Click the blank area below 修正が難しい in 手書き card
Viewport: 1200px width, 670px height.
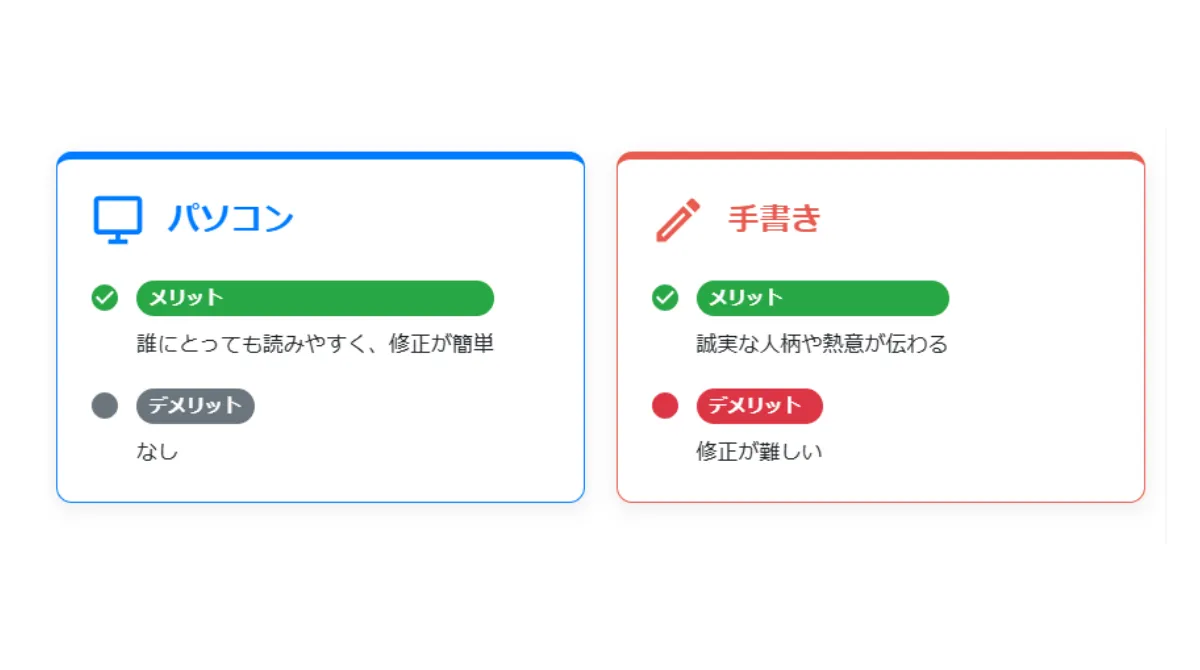pos(880,482)
